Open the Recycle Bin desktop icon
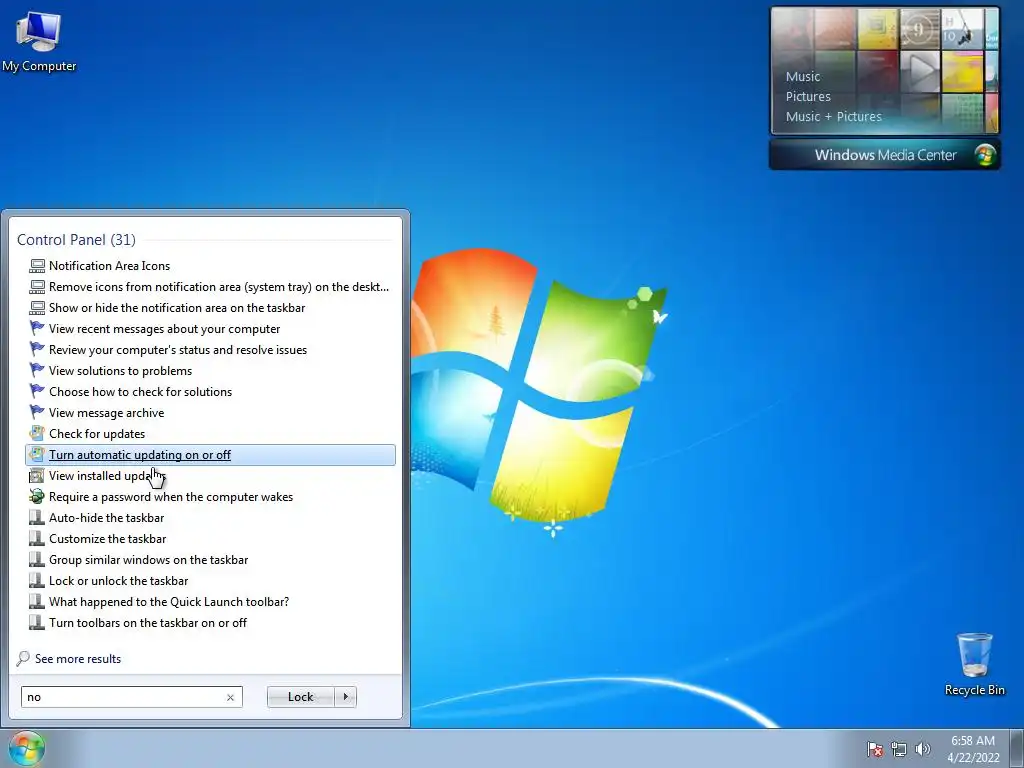 coord(974,664)
